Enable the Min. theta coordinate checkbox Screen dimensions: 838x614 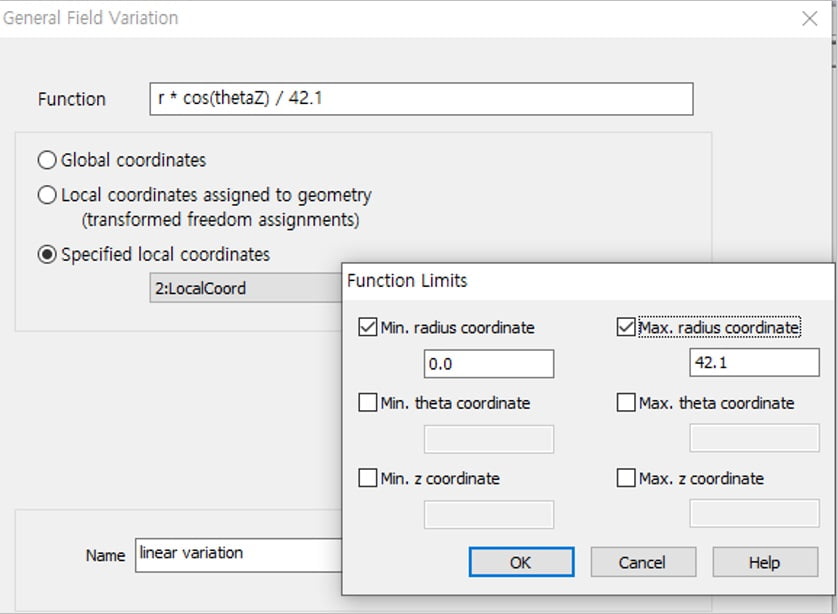(368, 403)
